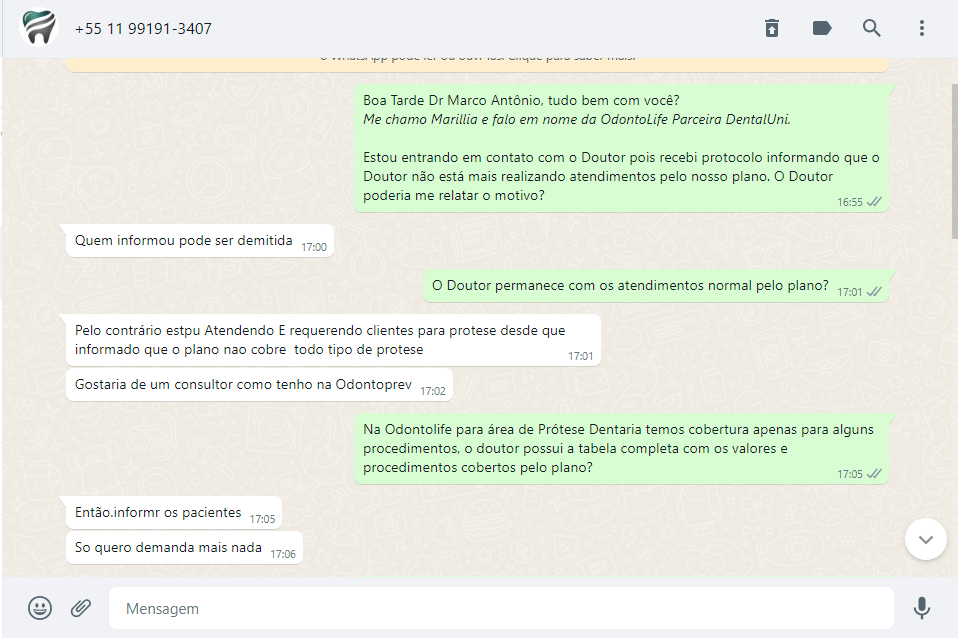
Task: Click the paperclip attach icon
Action: coord(81,608)
